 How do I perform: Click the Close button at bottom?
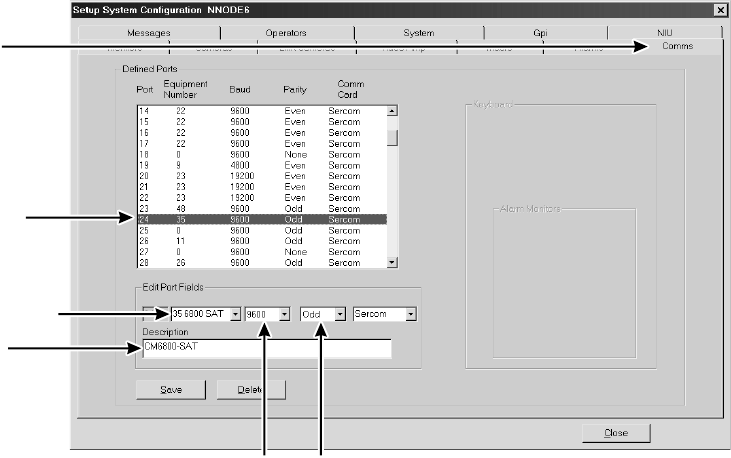[x=616, y=433]
